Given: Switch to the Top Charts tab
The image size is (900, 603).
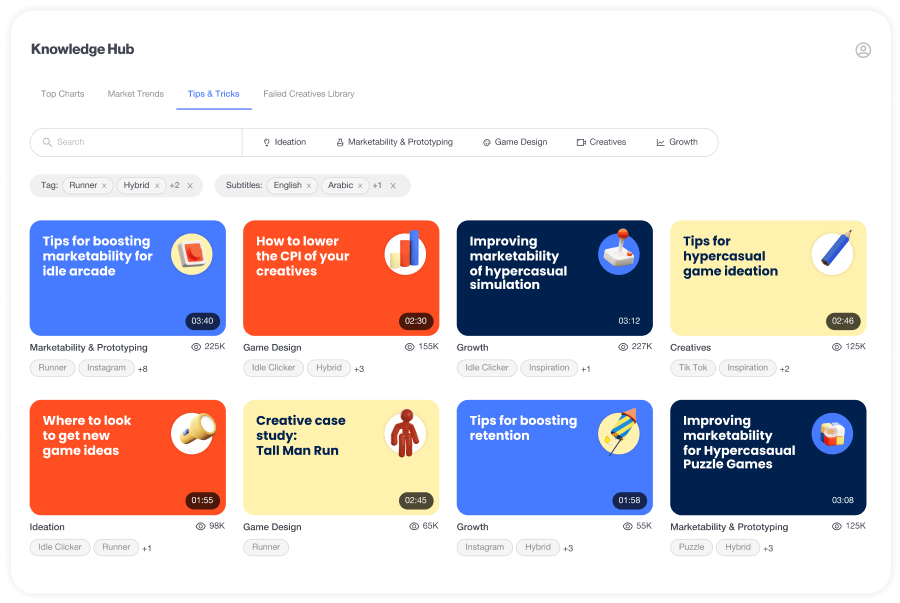Looking at the screenshot, I should [62, 94].
